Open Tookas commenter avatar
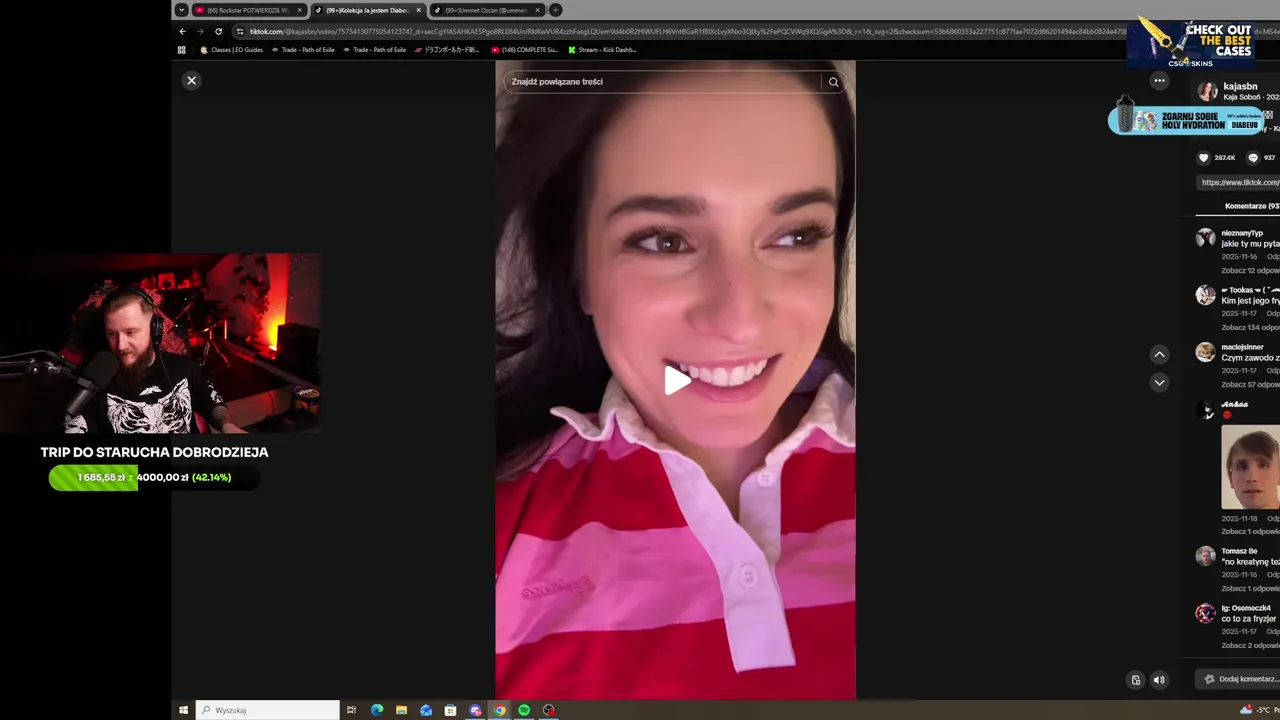Viewport: 1280px width, 720px height. click(1205, 295)
